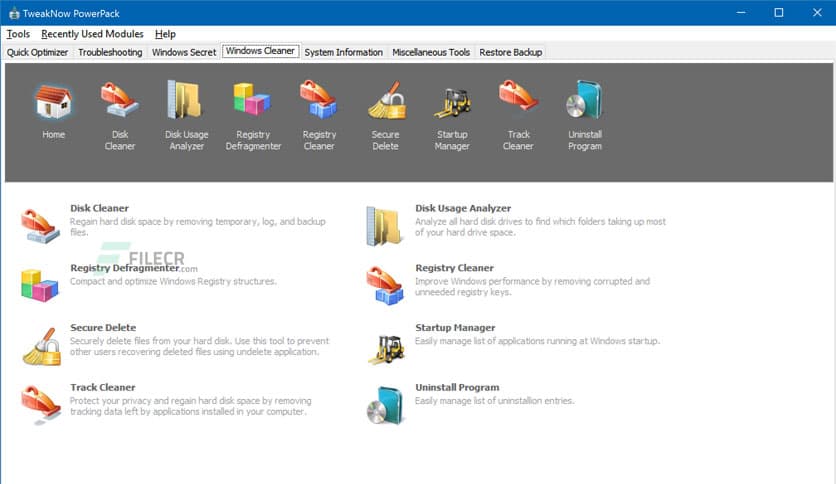The width and height of the screenshot is (836, 484).
Task: Click the Startup Manager heading link
Action: point(455,328)
